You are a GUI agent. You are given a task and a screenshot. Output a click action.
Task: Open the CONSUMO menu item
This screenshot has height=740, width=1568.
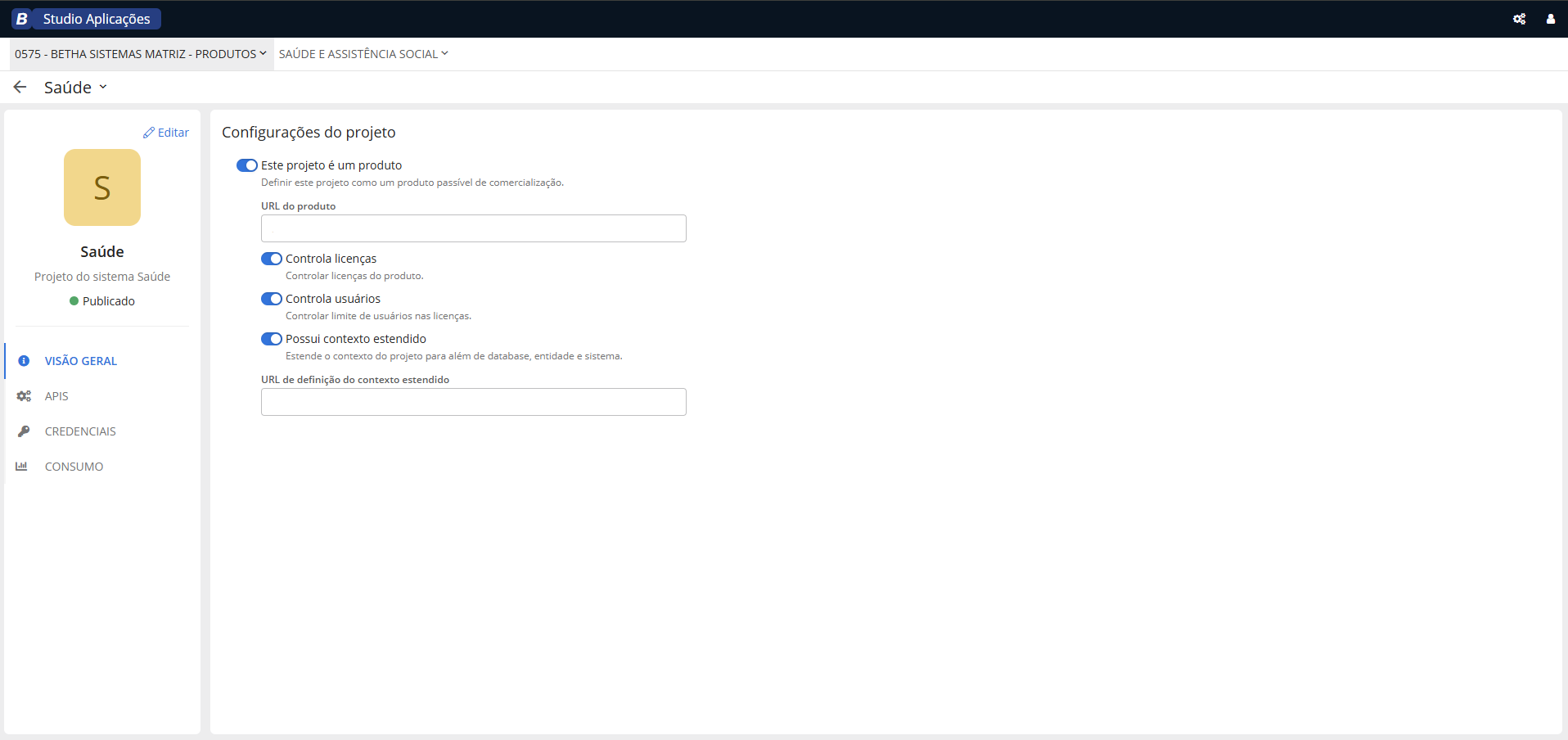(x=102, y=467)
